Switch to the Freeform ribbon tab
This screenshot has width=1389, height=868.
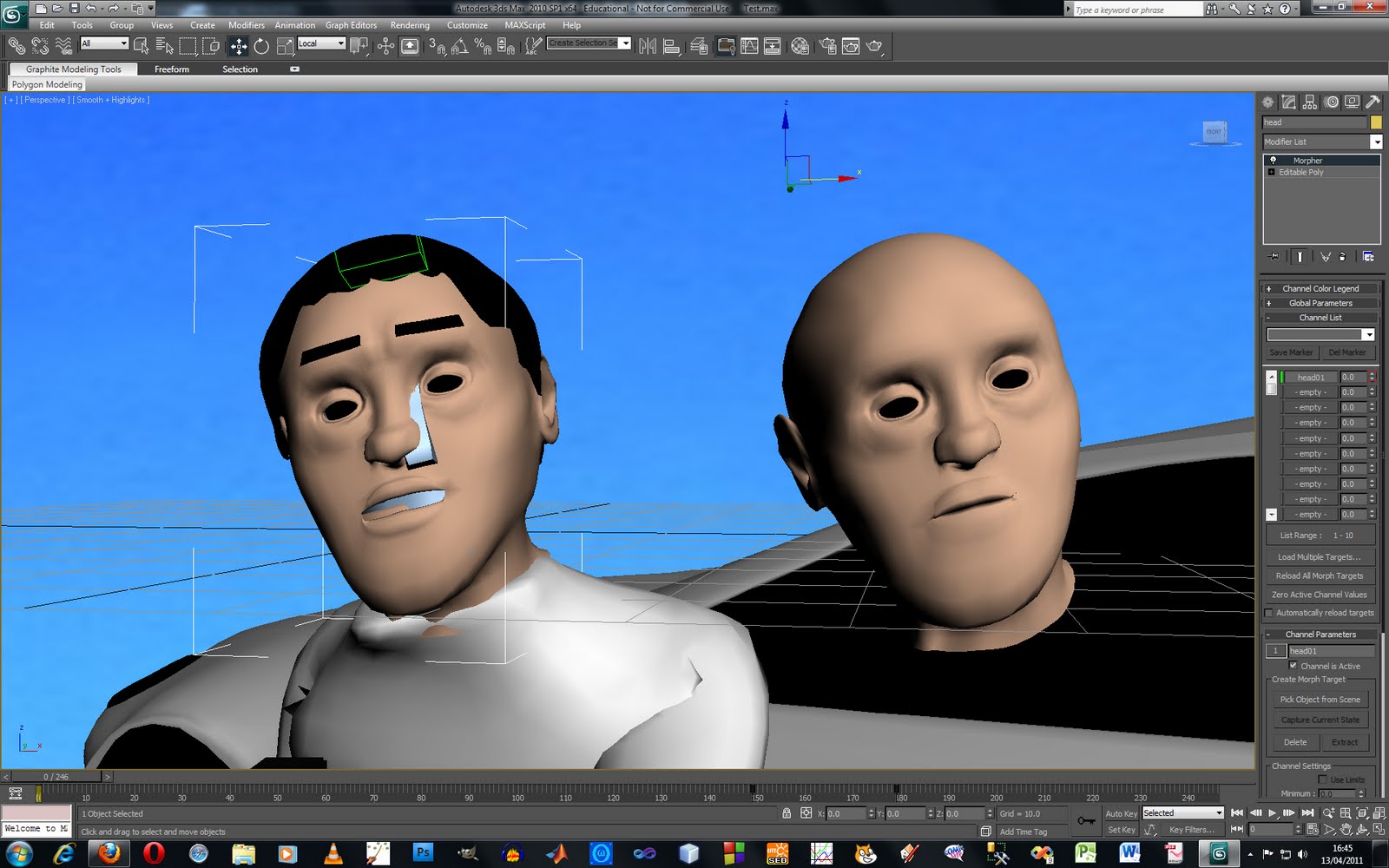tap(171, 69)
